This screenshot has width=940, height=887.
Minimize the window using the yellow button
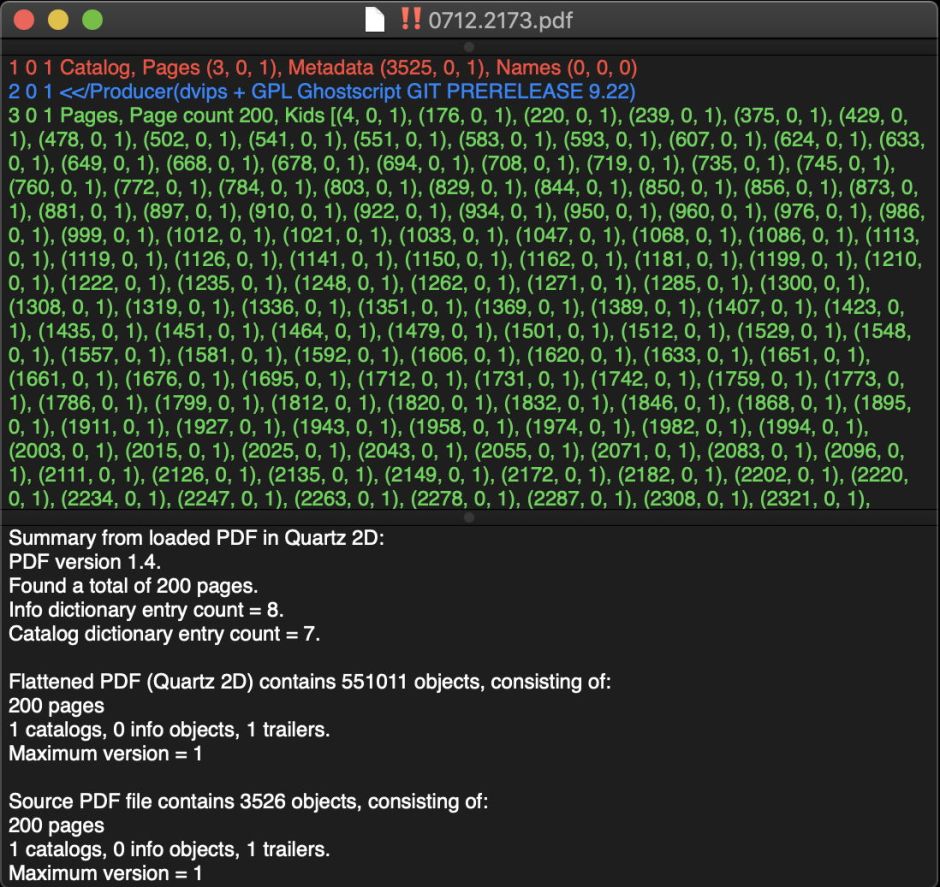58,20
